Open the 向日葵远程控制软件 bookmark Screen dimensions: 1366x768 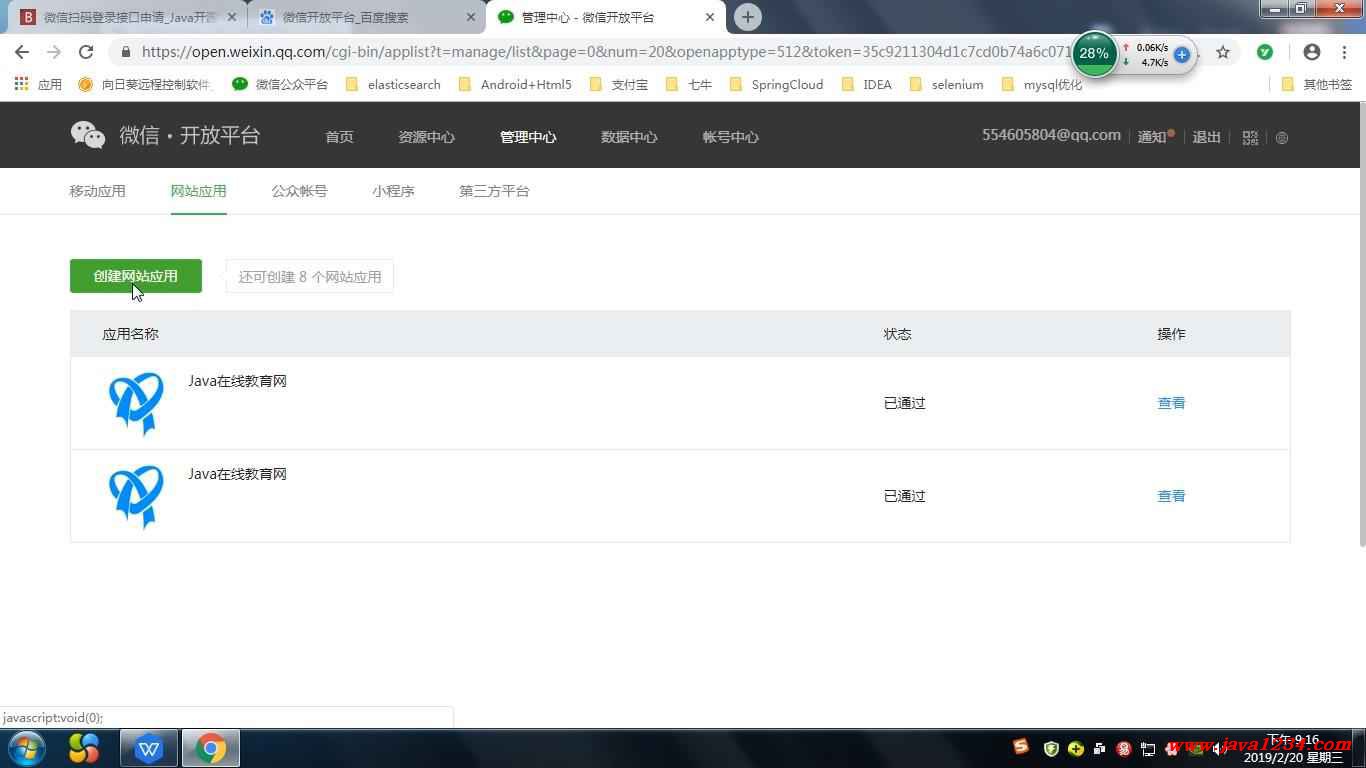[145, 84]
